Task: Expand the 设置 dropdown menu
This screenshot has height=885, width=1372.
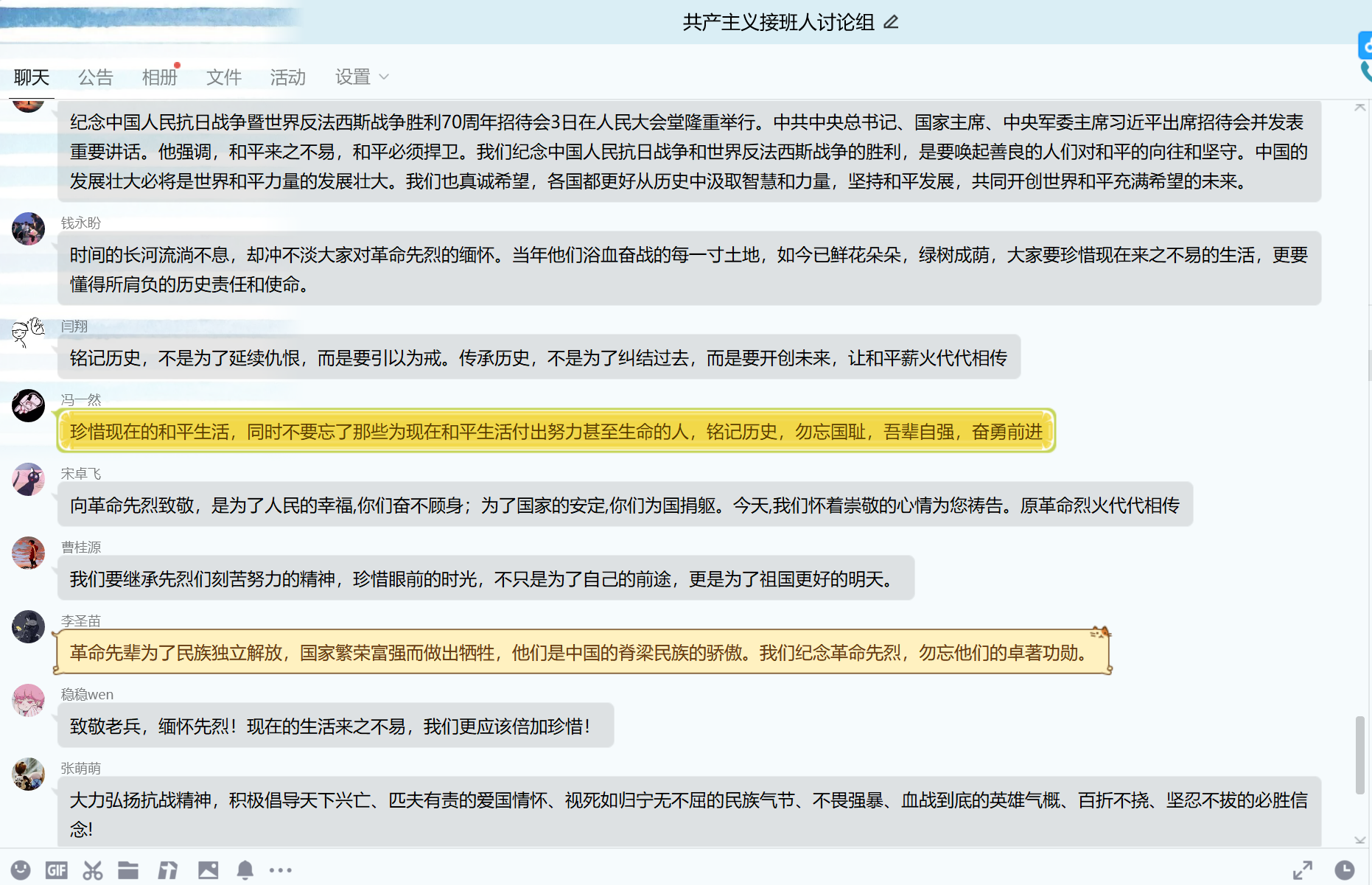Action: [x=362, y=77]
